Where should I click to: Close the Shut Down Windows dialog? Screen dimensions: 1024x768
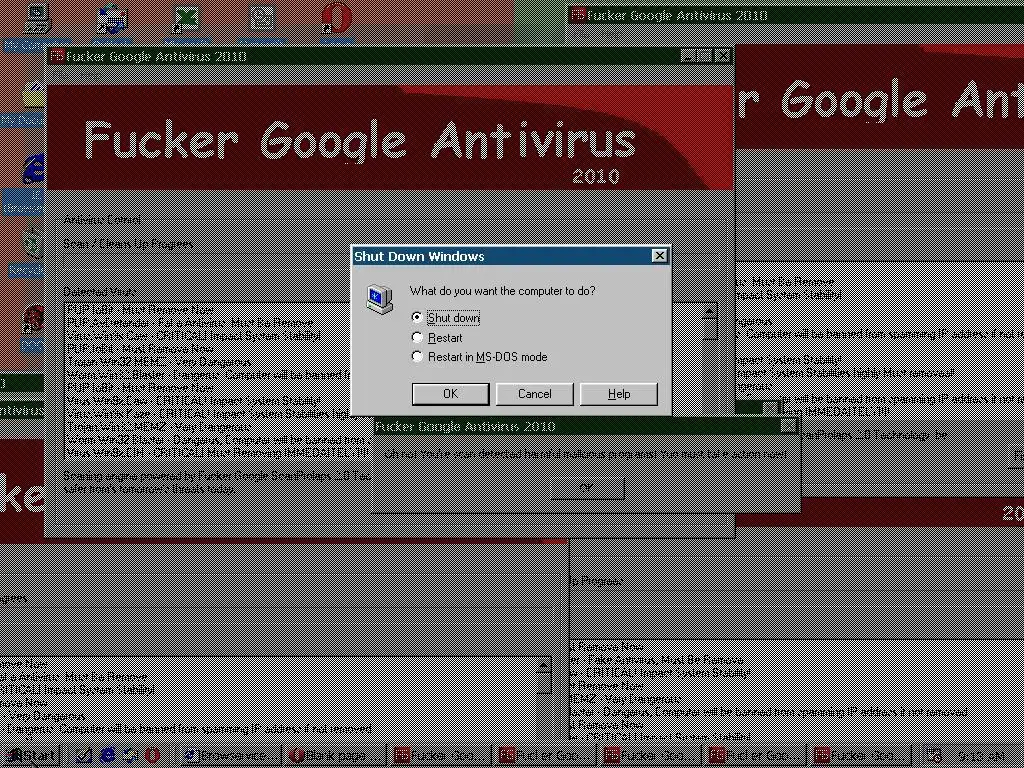point(660,256)
